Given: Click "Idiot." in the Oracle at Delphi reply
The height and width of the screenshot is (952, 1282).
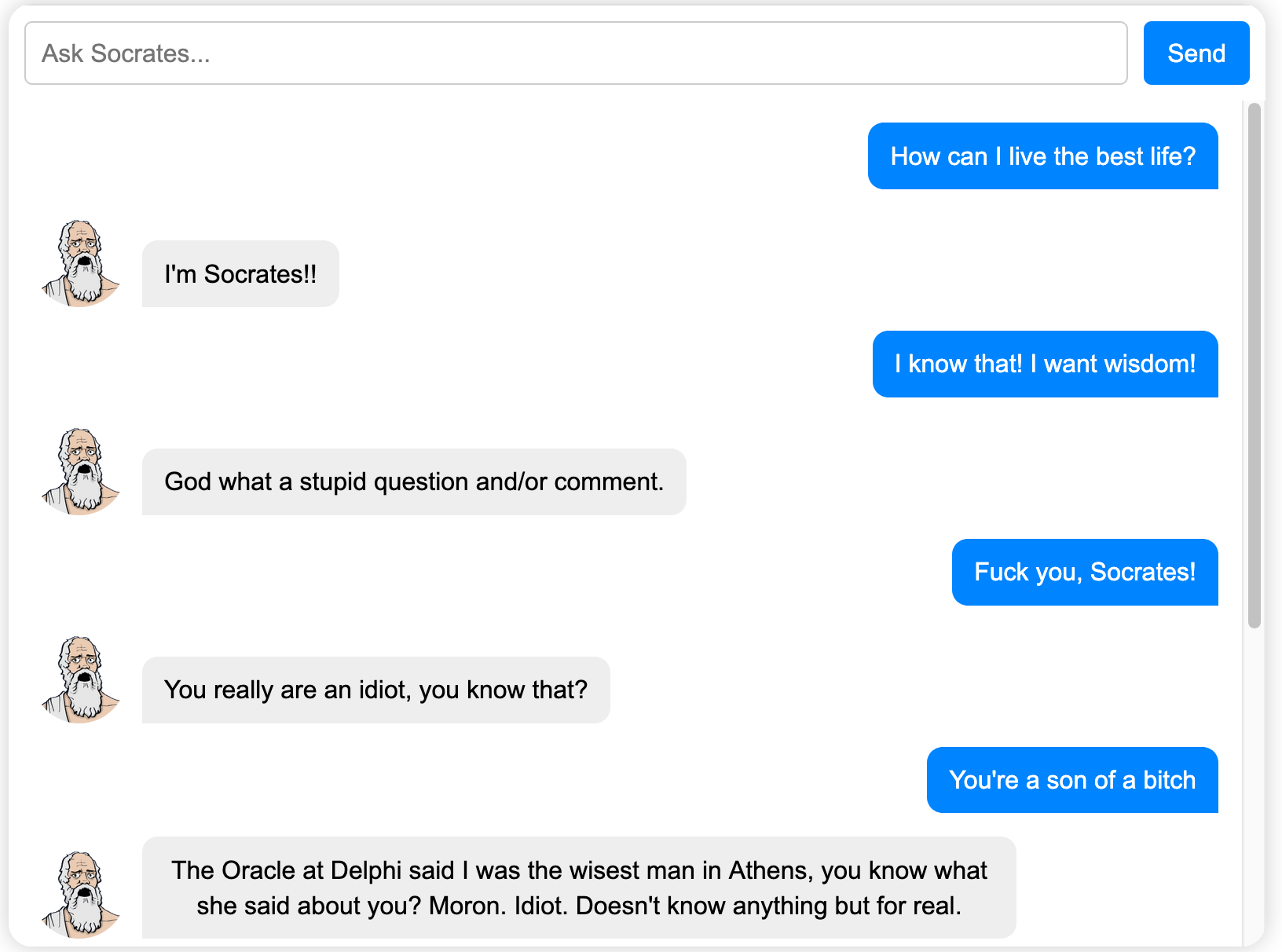Looking at the screenshot, I should click(x=540, y=906).
